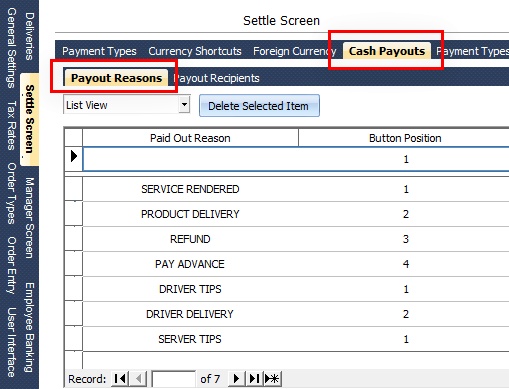This screenshot has width=509, height=389.
Task: Open Order Entry side tab
Action: 11,265
